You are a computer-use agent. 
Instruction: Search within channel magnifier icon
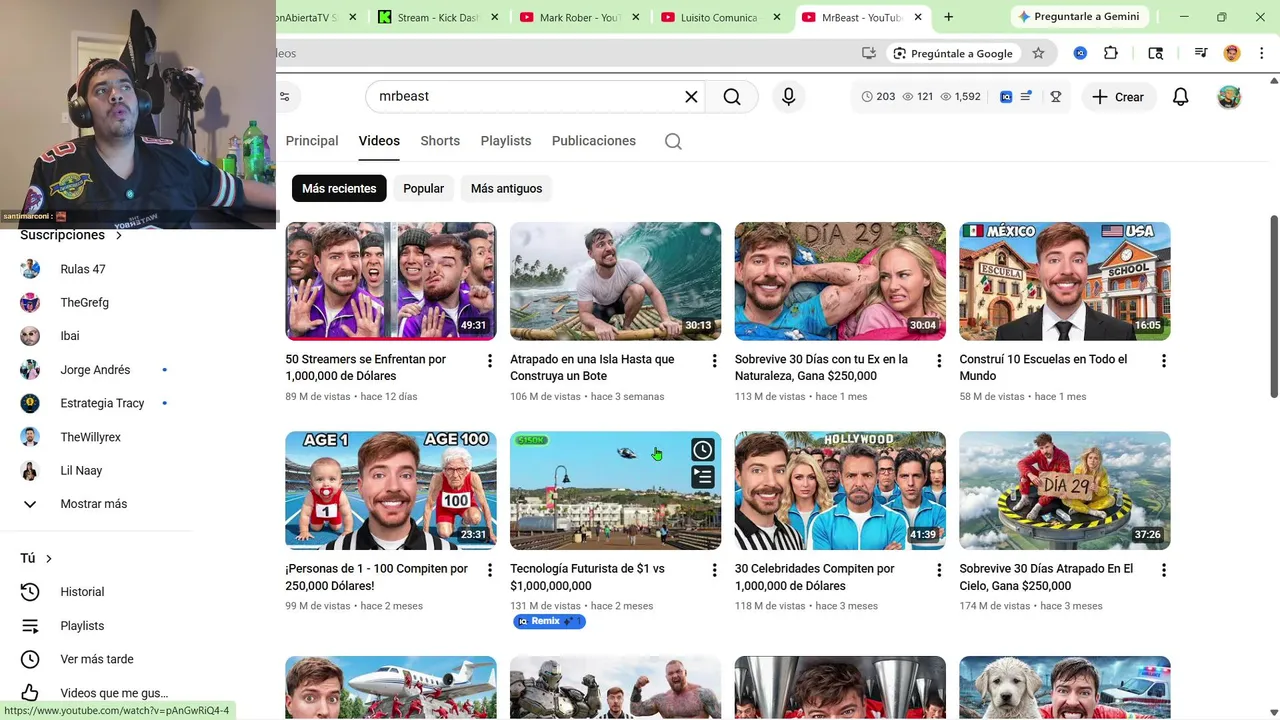coord(673,141)
